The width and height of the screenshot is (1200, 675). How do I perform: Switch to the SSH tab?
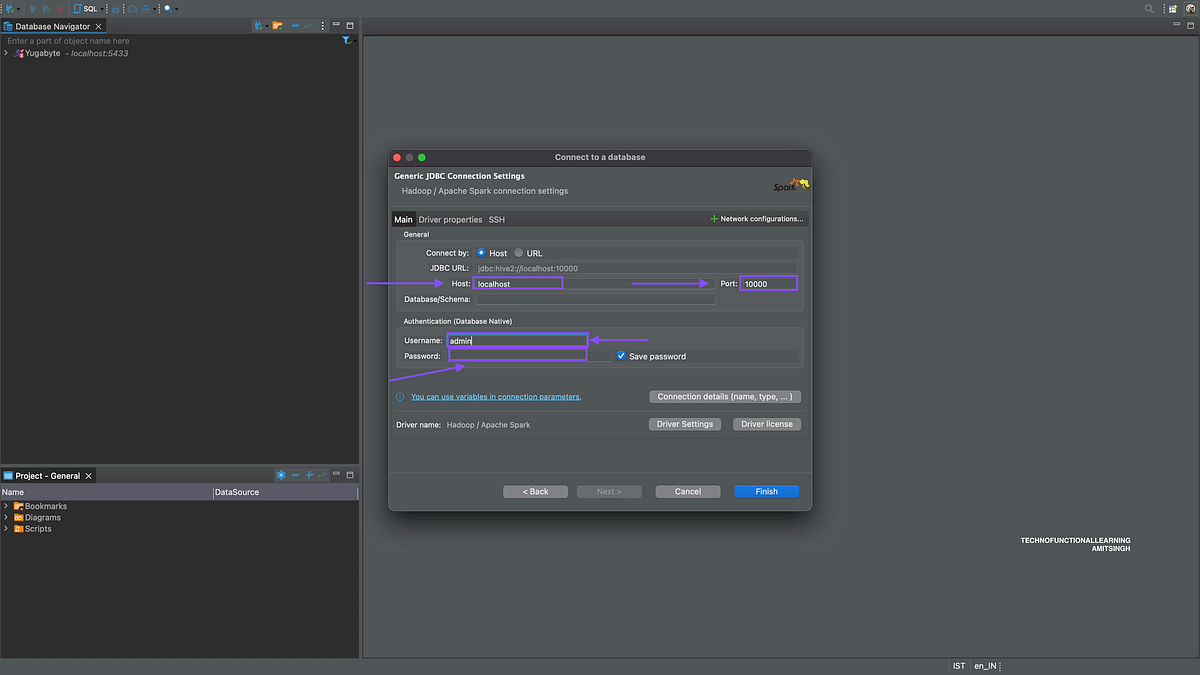coord(496,219)
